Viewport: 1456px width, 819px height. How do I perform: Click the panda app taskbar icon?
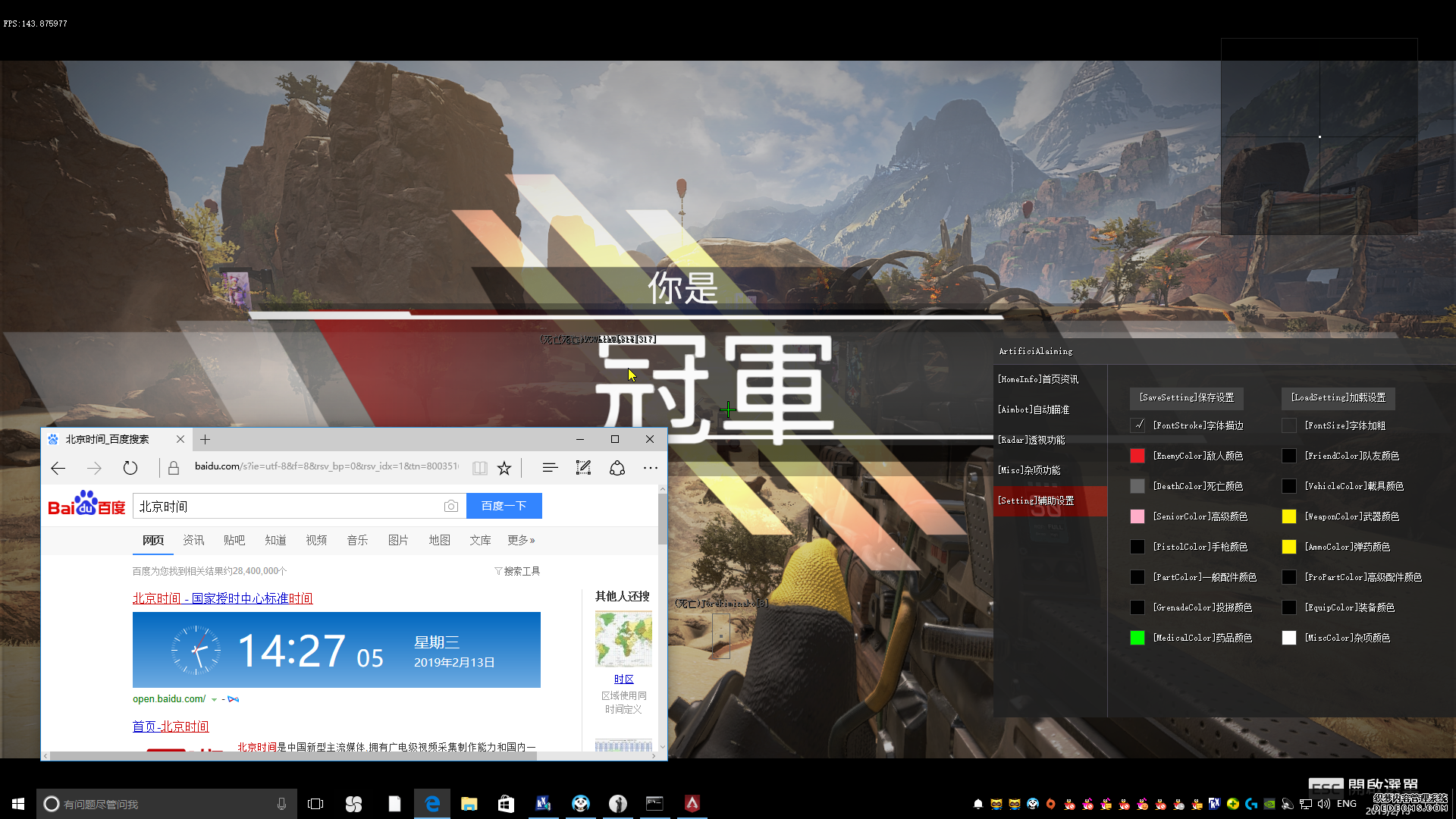click(x=581, y=804)
